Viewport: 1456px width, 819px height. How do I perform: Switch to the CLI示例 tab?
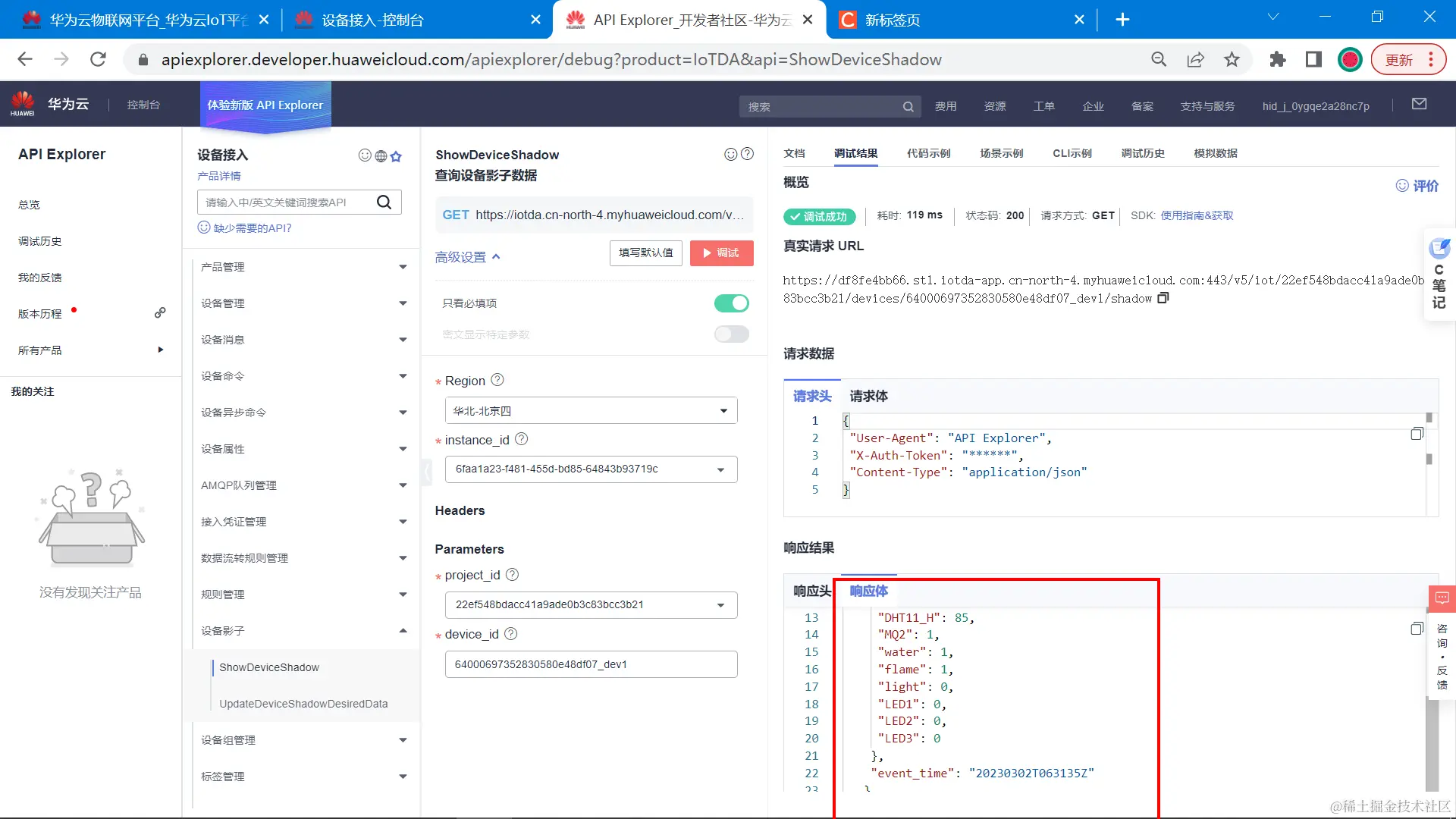[x=1072, y=153]
